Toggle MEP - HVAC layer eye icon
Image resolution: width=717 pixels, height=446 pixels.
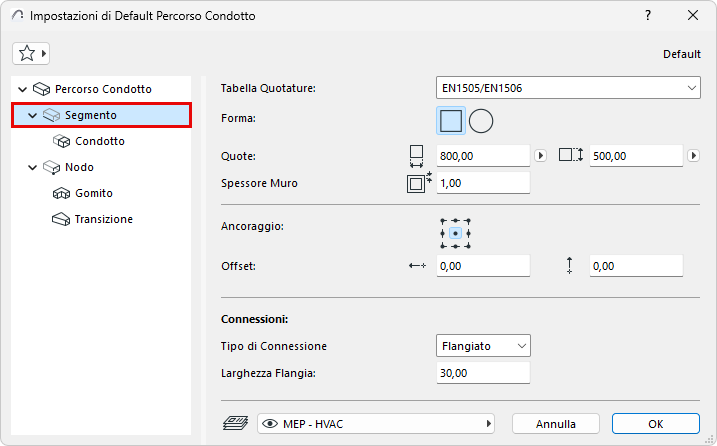[x=270, y=424]
